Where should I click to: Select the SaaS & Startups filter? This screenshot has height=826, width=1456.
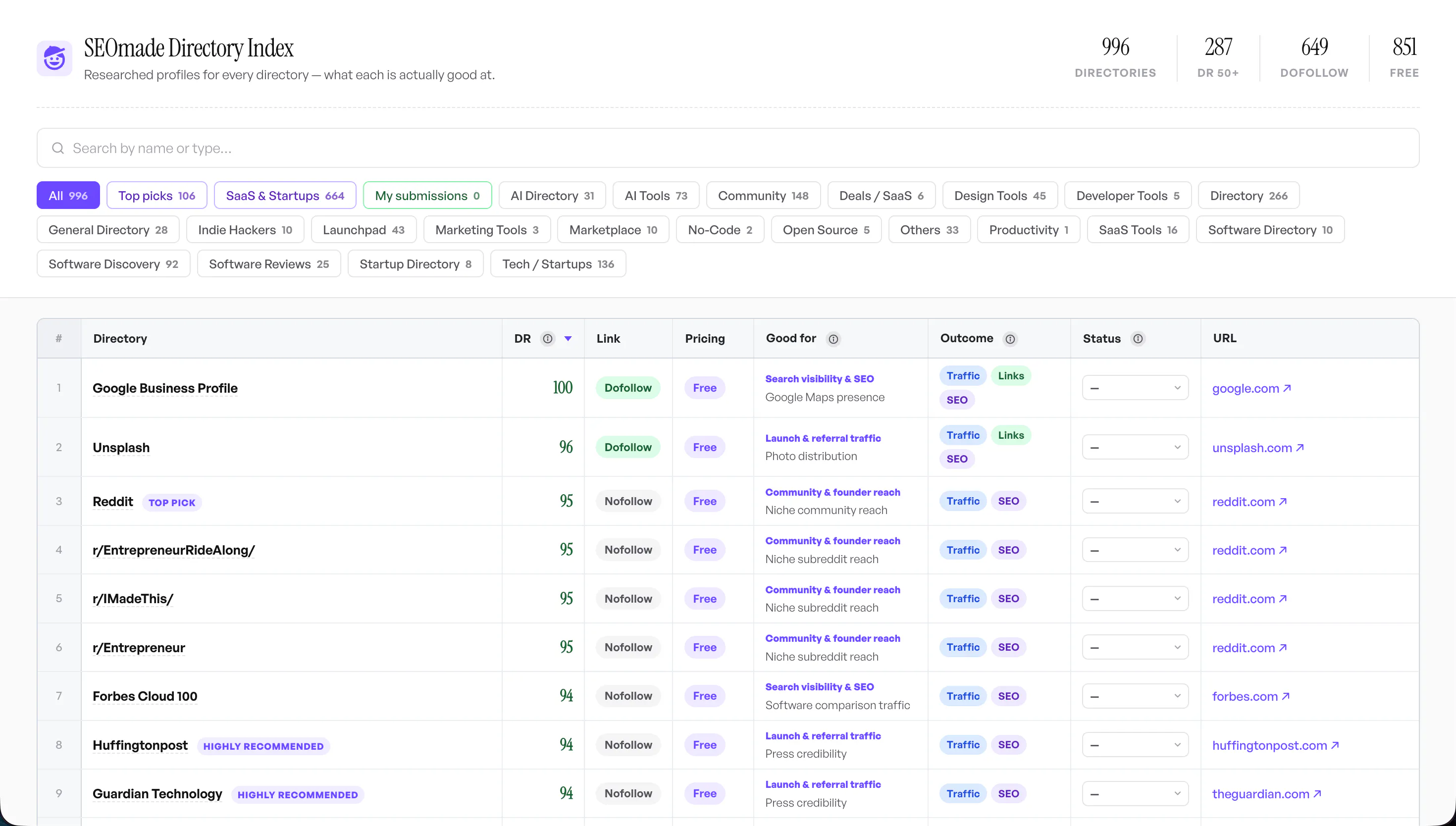pos(285,196)
